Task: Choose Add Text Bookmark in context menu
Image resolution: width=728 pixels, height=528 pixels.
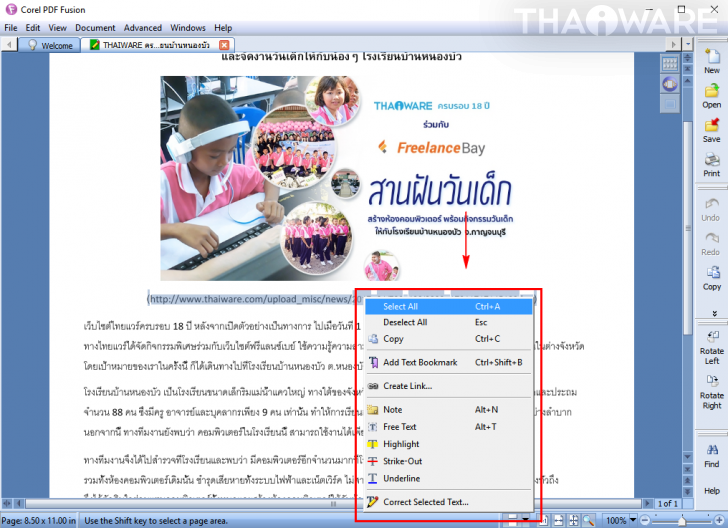Action: click(448, 362)
